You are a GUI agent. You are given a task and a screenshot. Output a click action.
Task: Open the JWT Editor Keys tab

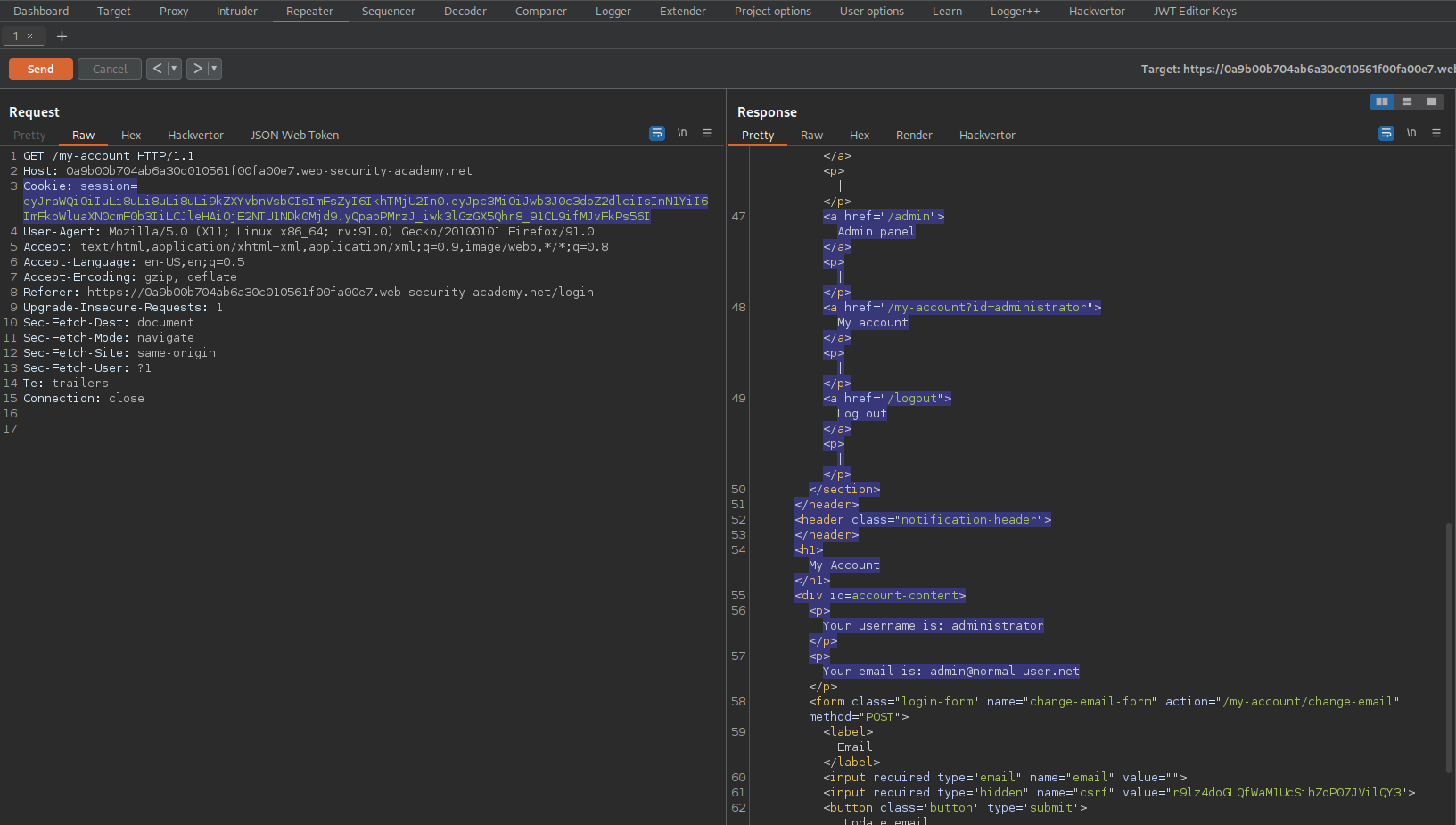click(1195, 12)
